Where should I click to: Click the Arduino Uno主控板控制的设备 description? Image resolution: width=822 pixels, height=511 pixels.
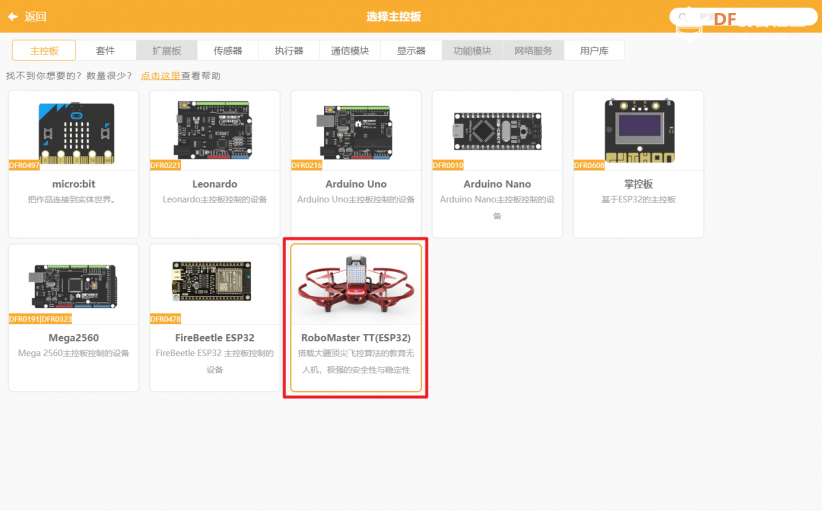(x=356, y=200)
